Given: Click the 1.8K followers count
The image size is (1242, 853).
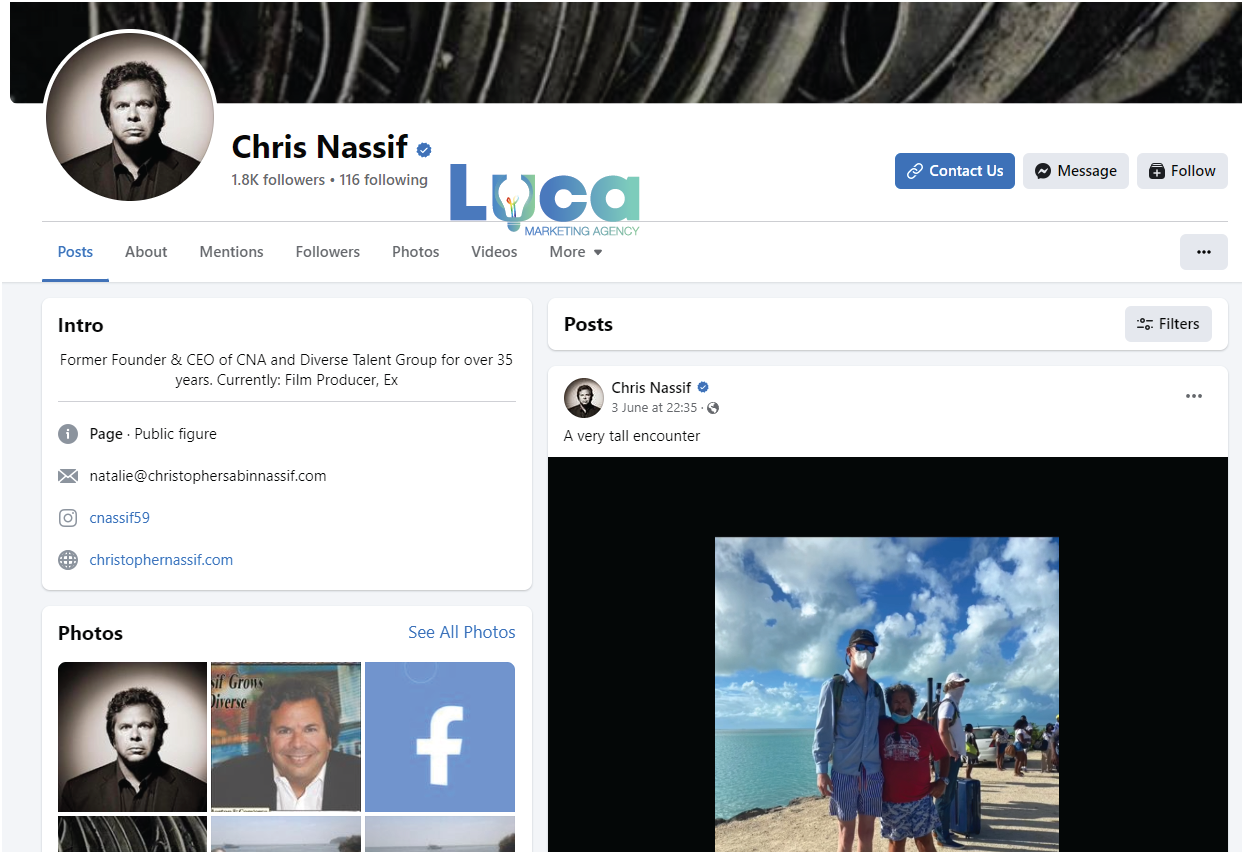Looking at the screenshot, I should 278,180.
